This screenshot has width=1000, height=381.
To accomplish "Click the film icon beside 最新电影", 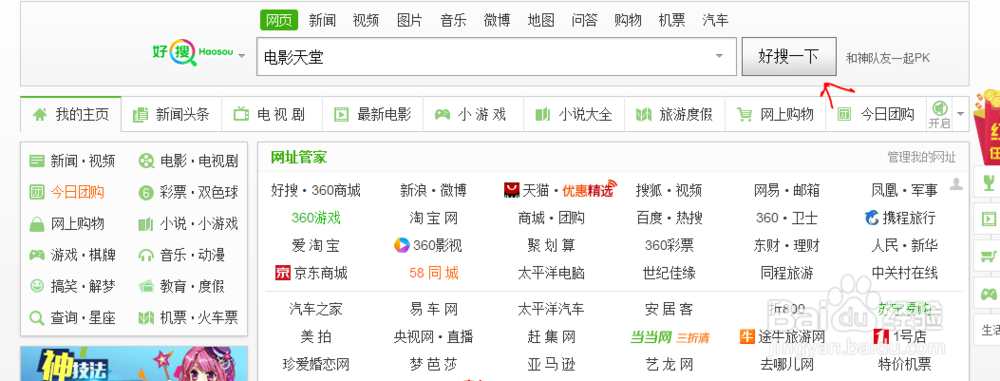I will 342,115.
